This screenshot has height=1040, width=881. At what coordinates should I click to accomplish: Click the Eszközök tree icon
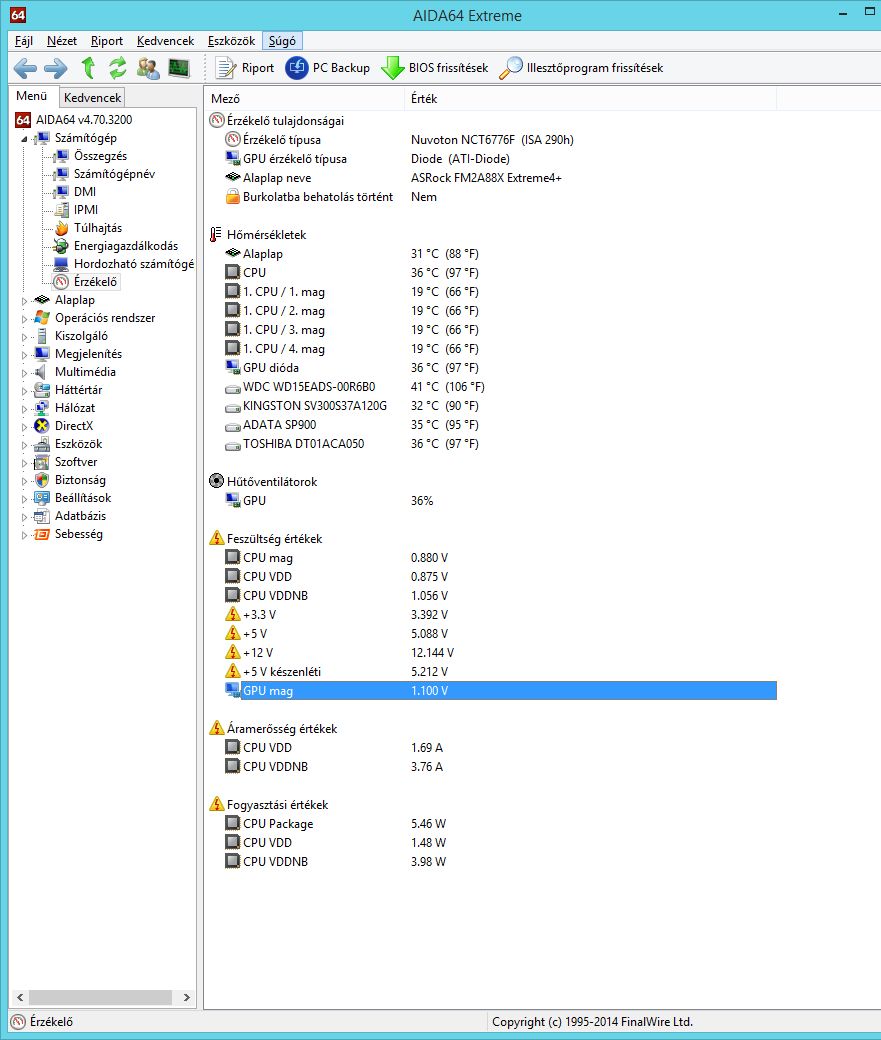pyautogui.click(x=42, y=444)
